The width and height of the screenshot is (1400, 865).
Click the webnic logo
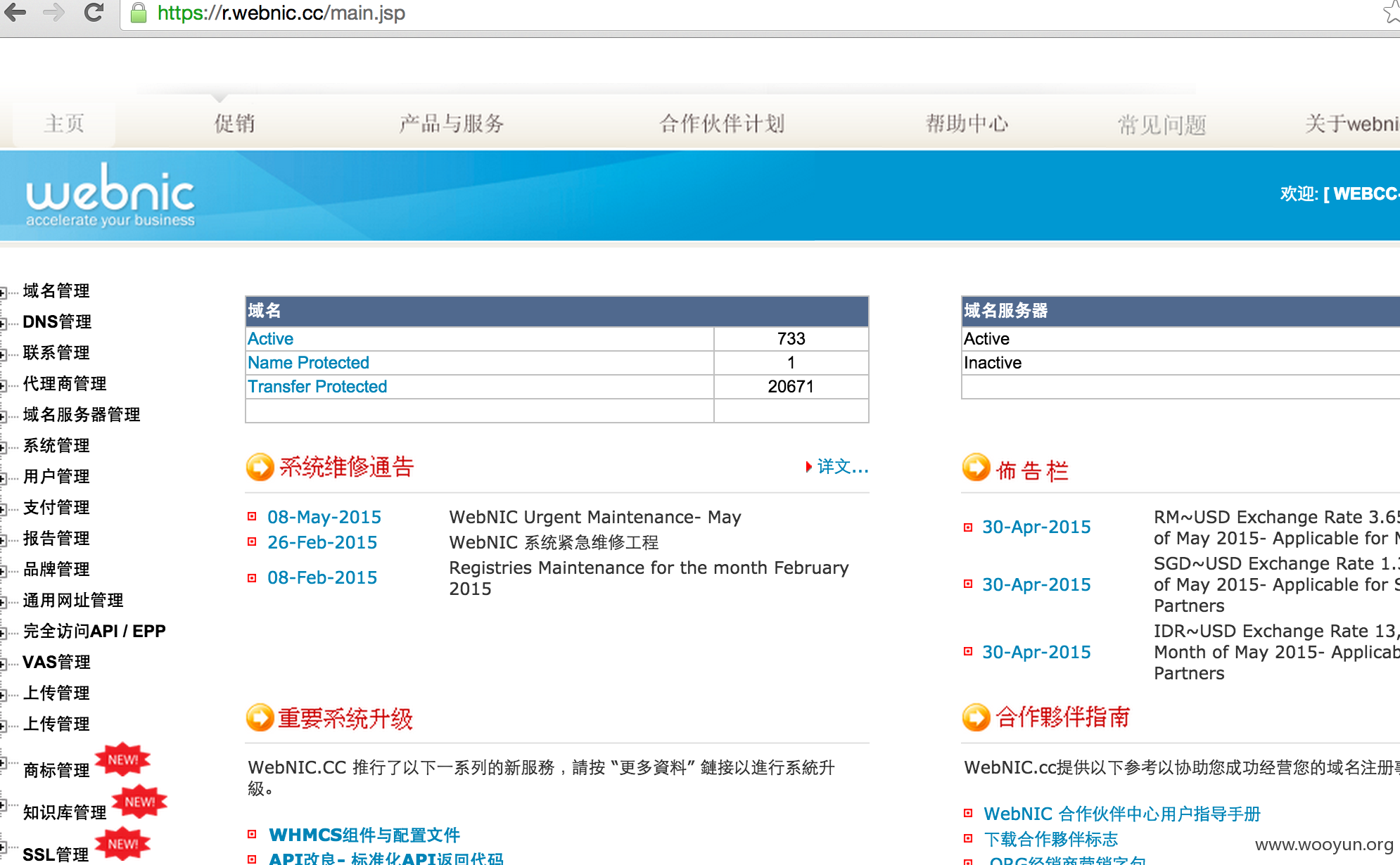point(110,195)
